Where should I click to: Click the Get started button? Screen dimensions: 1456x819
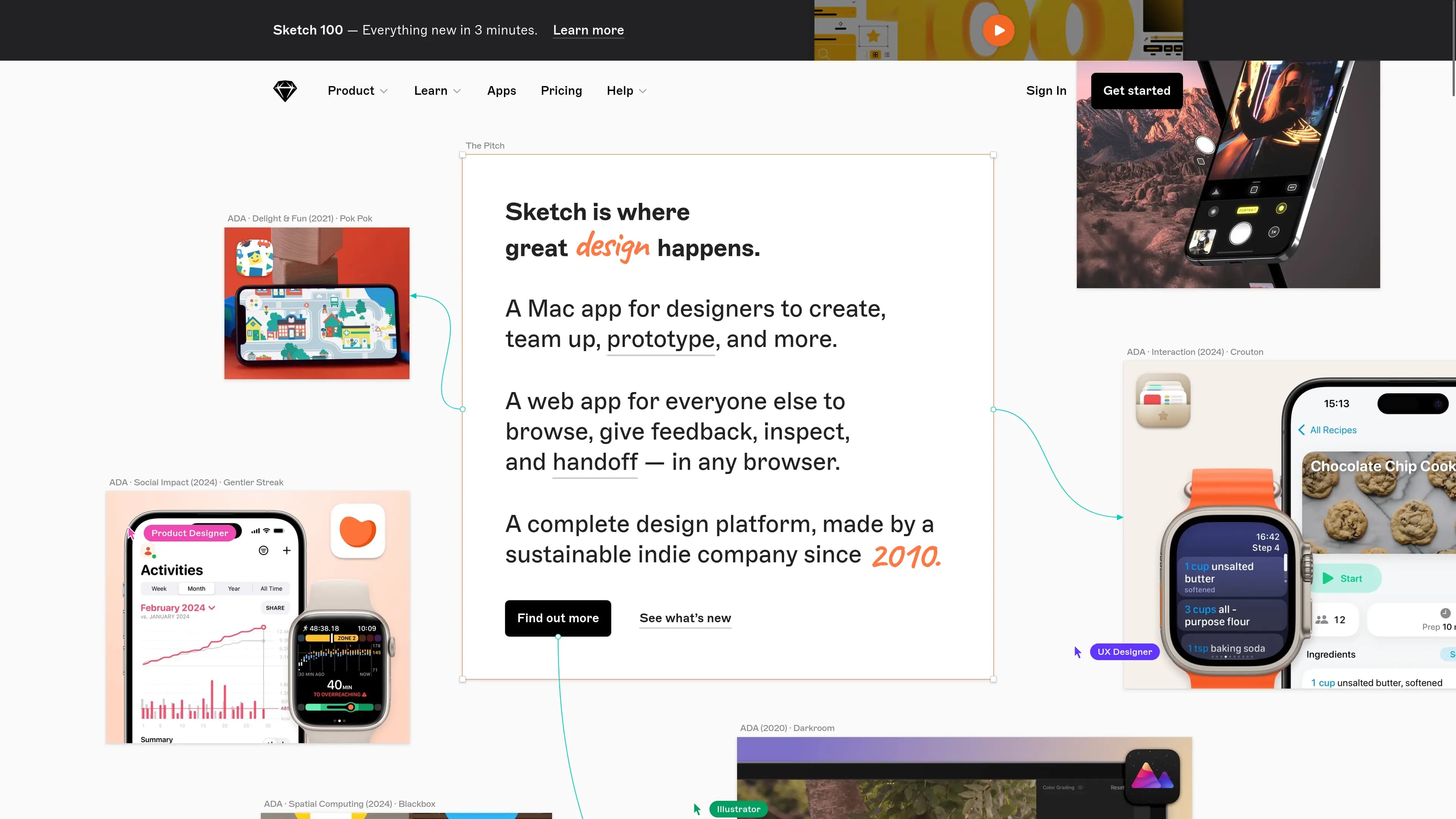pos(1137,91)
